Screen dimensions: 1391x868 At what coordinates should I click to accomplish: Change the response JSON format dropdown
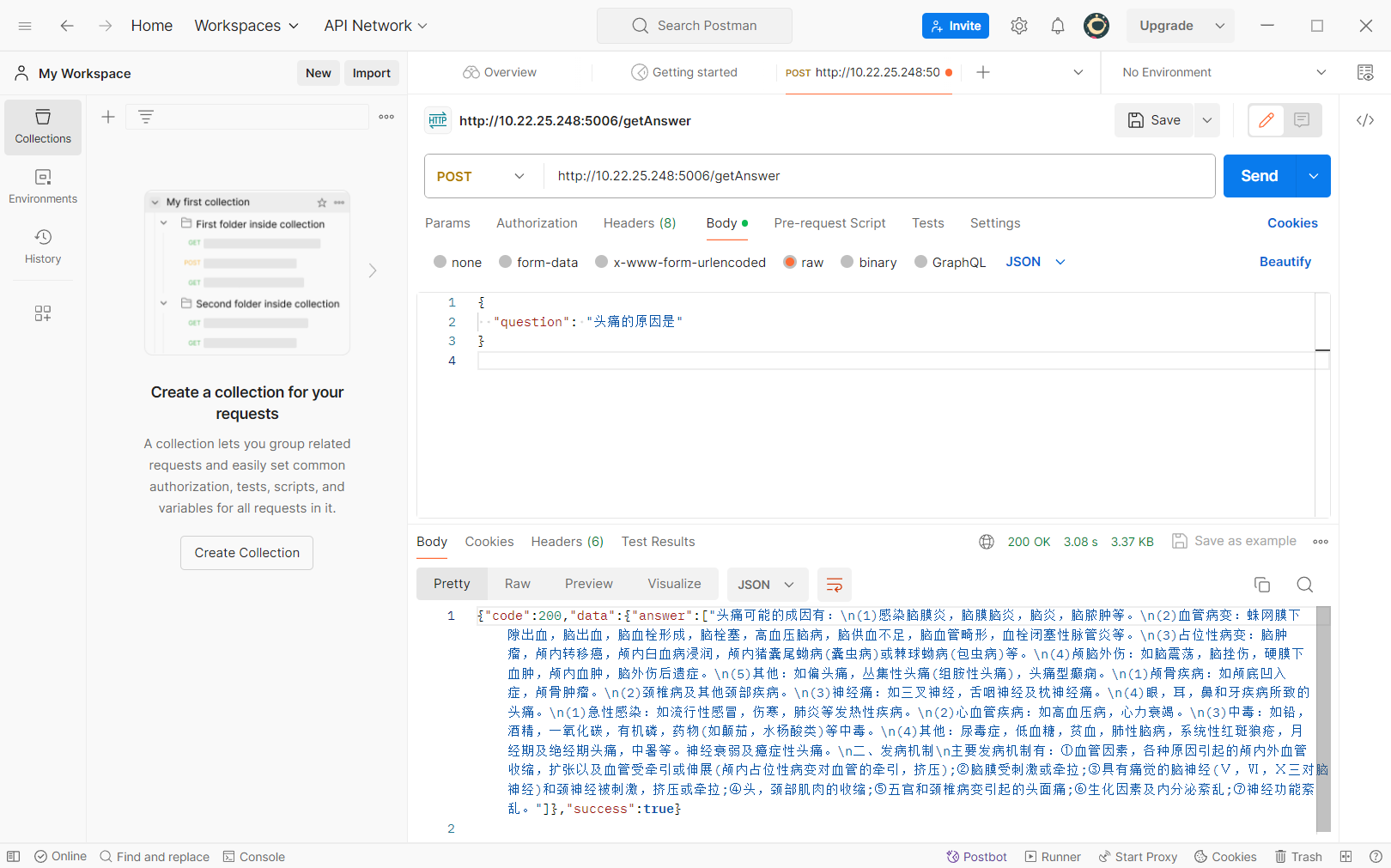click(767, 585)
